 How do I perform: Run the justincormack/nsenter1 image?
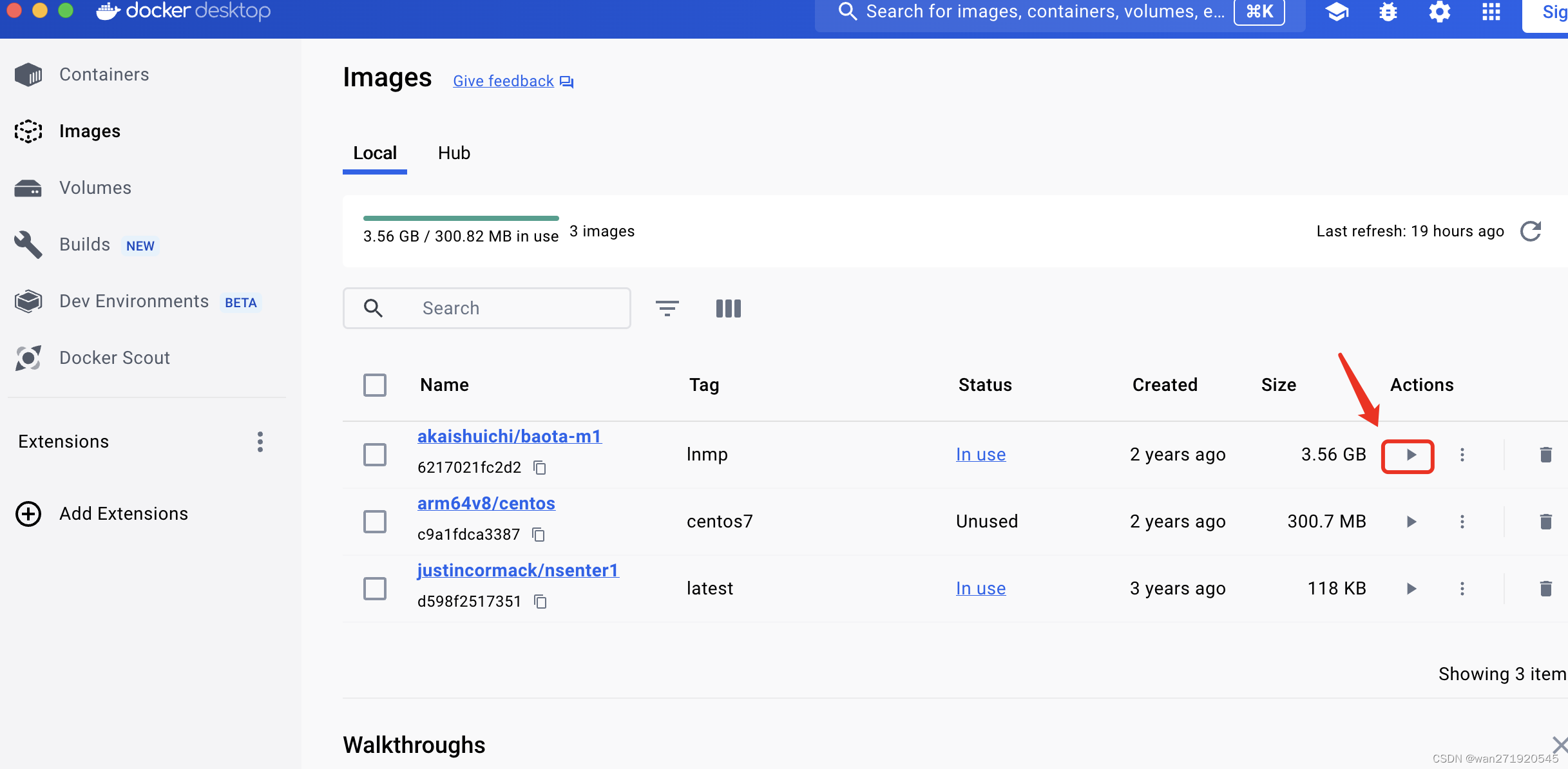tap(1411, 589)
